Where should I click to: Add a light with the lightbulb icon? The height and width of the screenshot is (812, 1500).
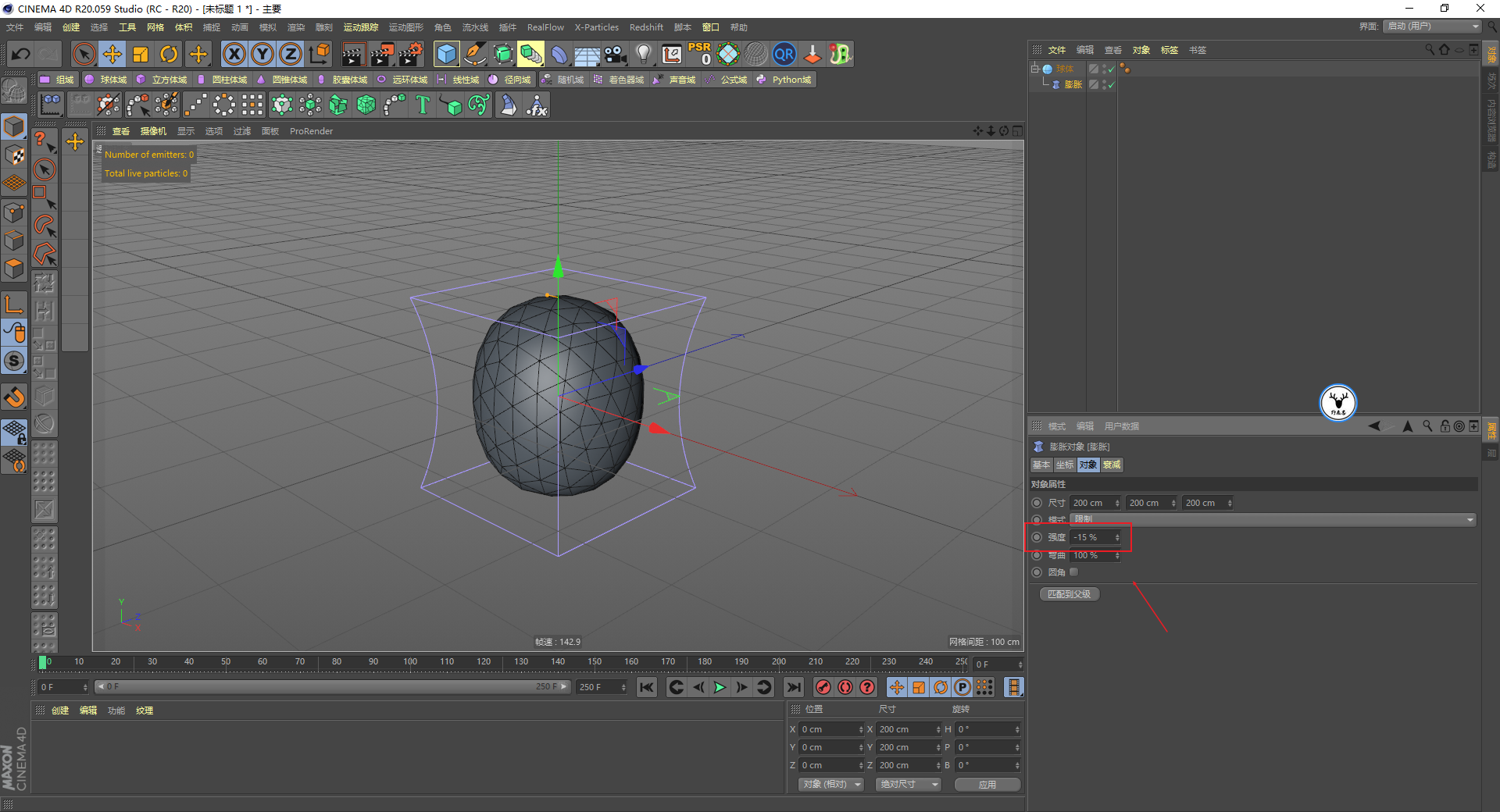643,54
